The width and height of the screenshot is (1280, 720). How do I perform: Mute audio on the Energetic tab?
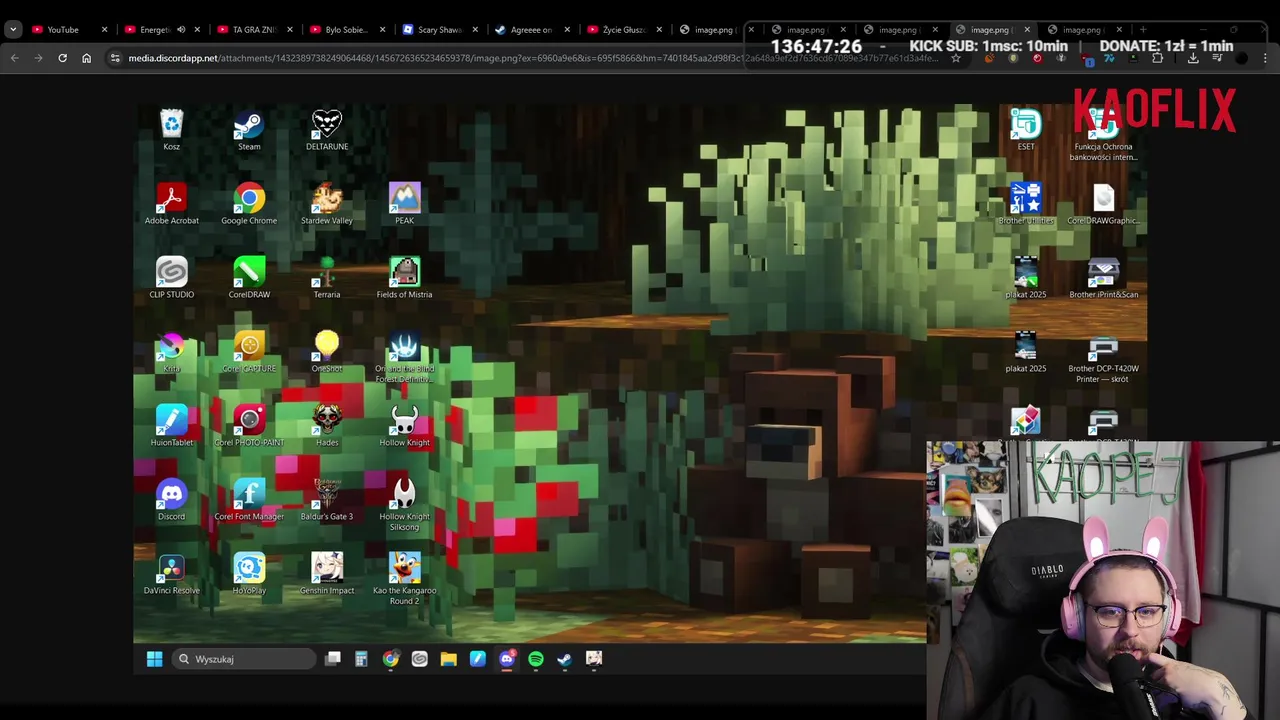[x=180, y=29]
